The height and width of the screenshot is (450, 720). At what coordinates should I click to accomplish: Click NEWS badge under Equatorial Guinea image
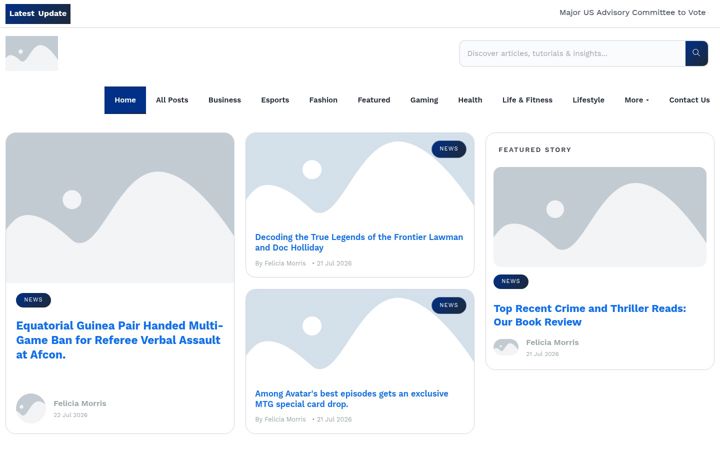pos(33,300)
